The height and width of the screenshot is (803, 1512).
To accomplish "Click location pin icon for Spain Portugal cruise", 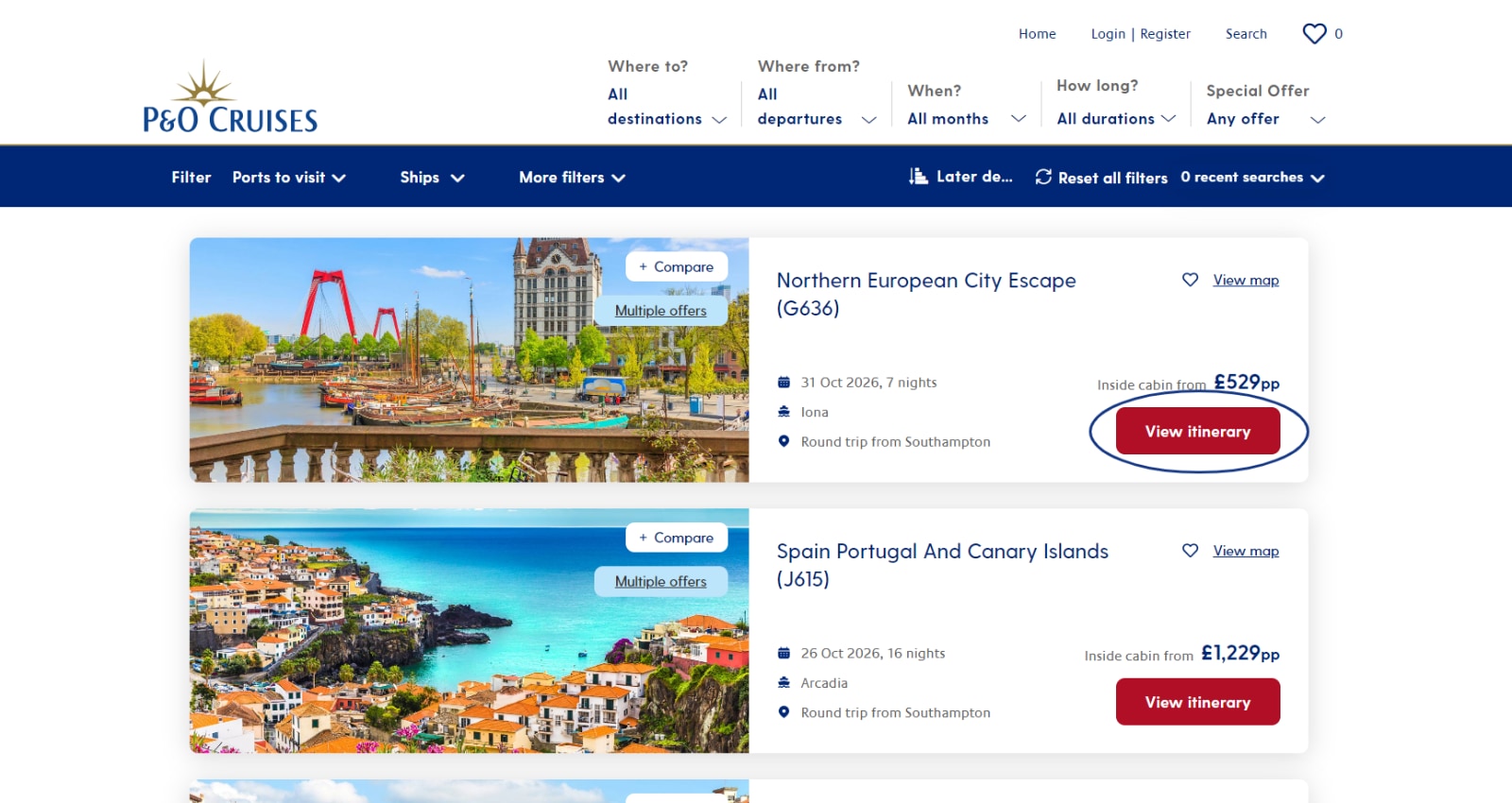I will pos(783,712).
